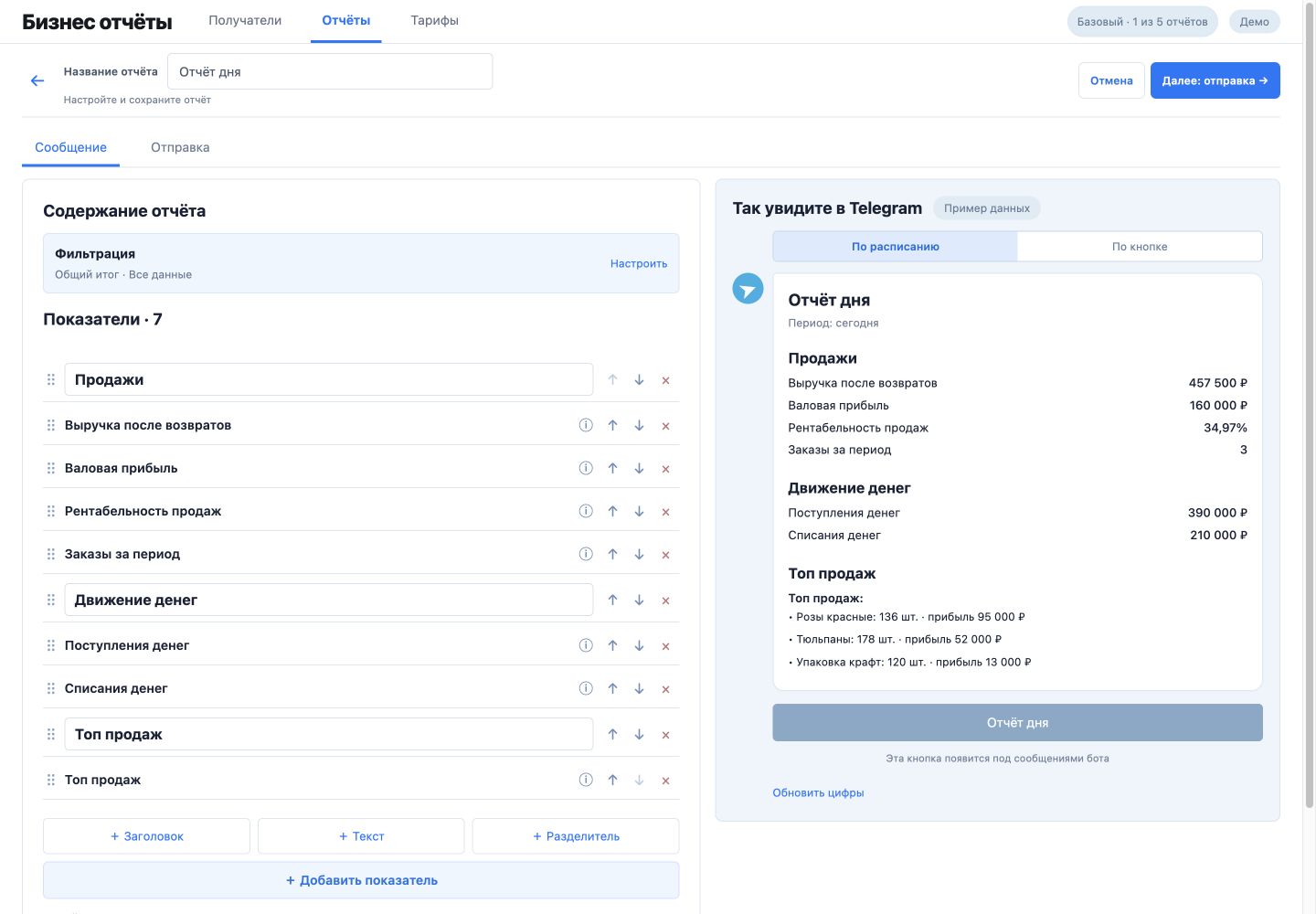Switch to the Отправка tab

(180, 147)
